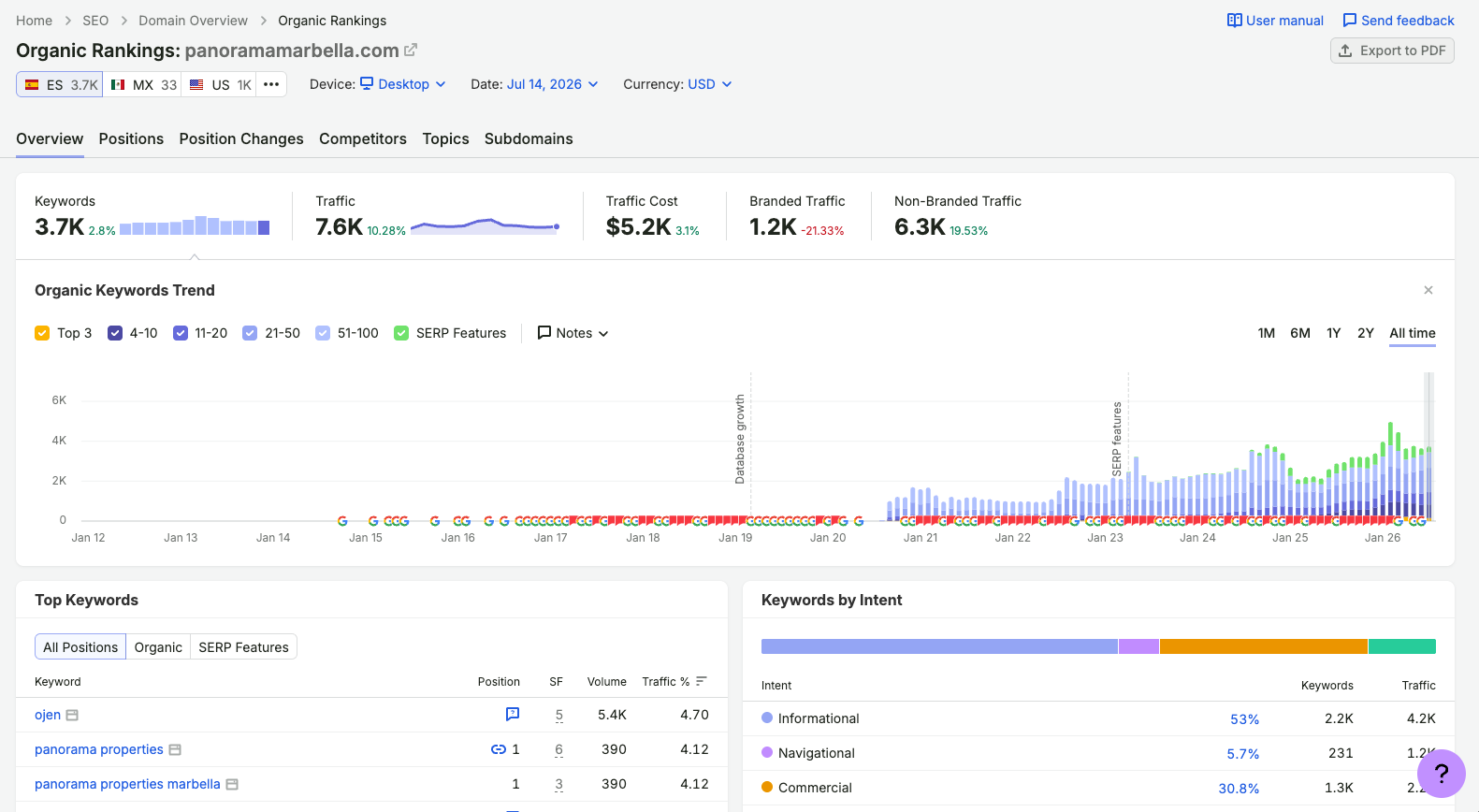1479x812 pixels.
Task: Open the User manual book icon
Action: coord(1235,21)
